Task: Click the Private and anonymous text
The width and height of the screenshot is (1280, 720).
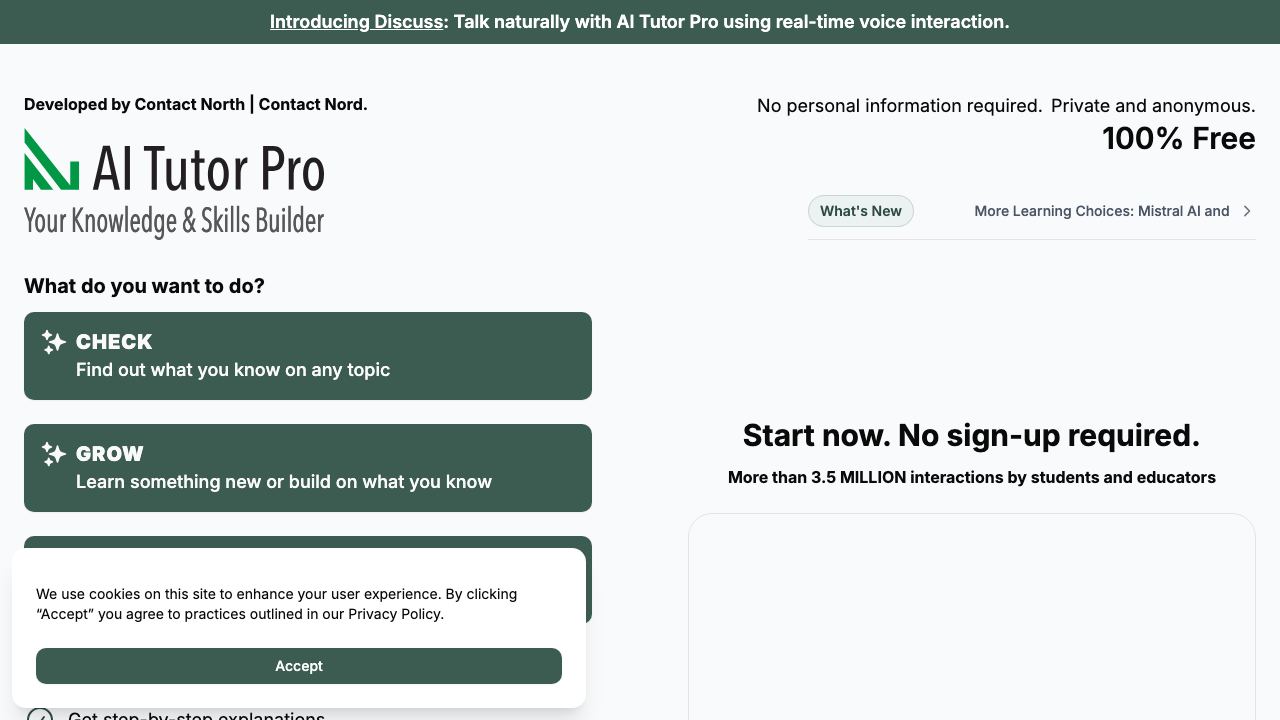Action: (x=1153, y=106)
